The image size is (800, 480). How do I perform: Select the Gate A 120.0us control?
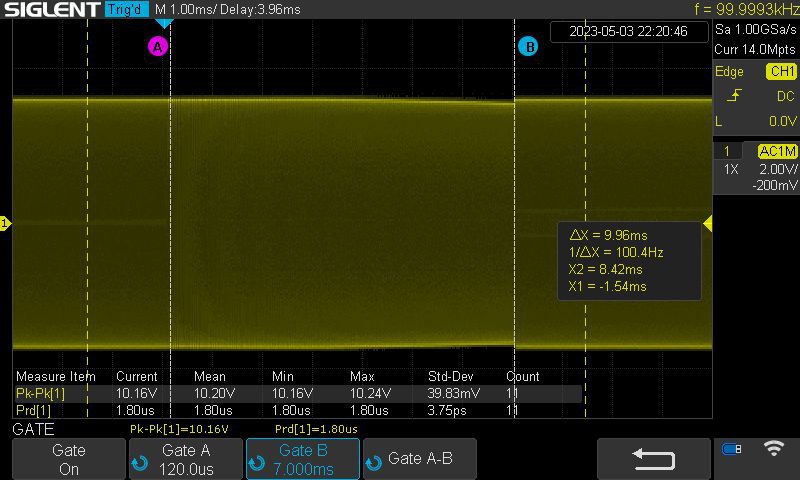186,459
